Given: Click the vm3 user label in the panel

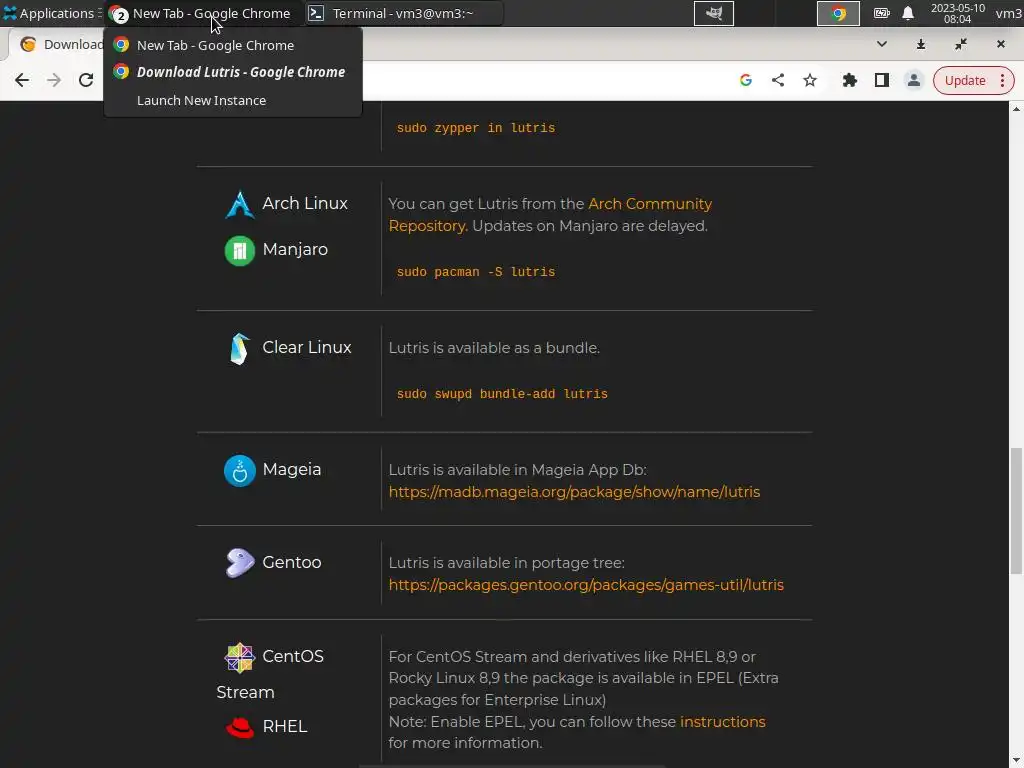Looking at the screenshot, I should (x=1008, y=13).
